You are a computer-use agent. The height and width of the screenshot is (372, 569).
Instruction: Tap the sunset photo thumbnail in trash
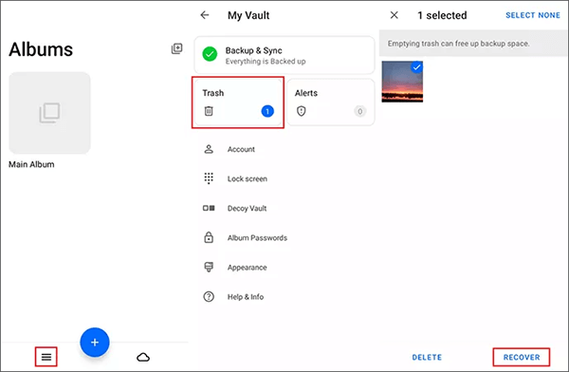402,82
